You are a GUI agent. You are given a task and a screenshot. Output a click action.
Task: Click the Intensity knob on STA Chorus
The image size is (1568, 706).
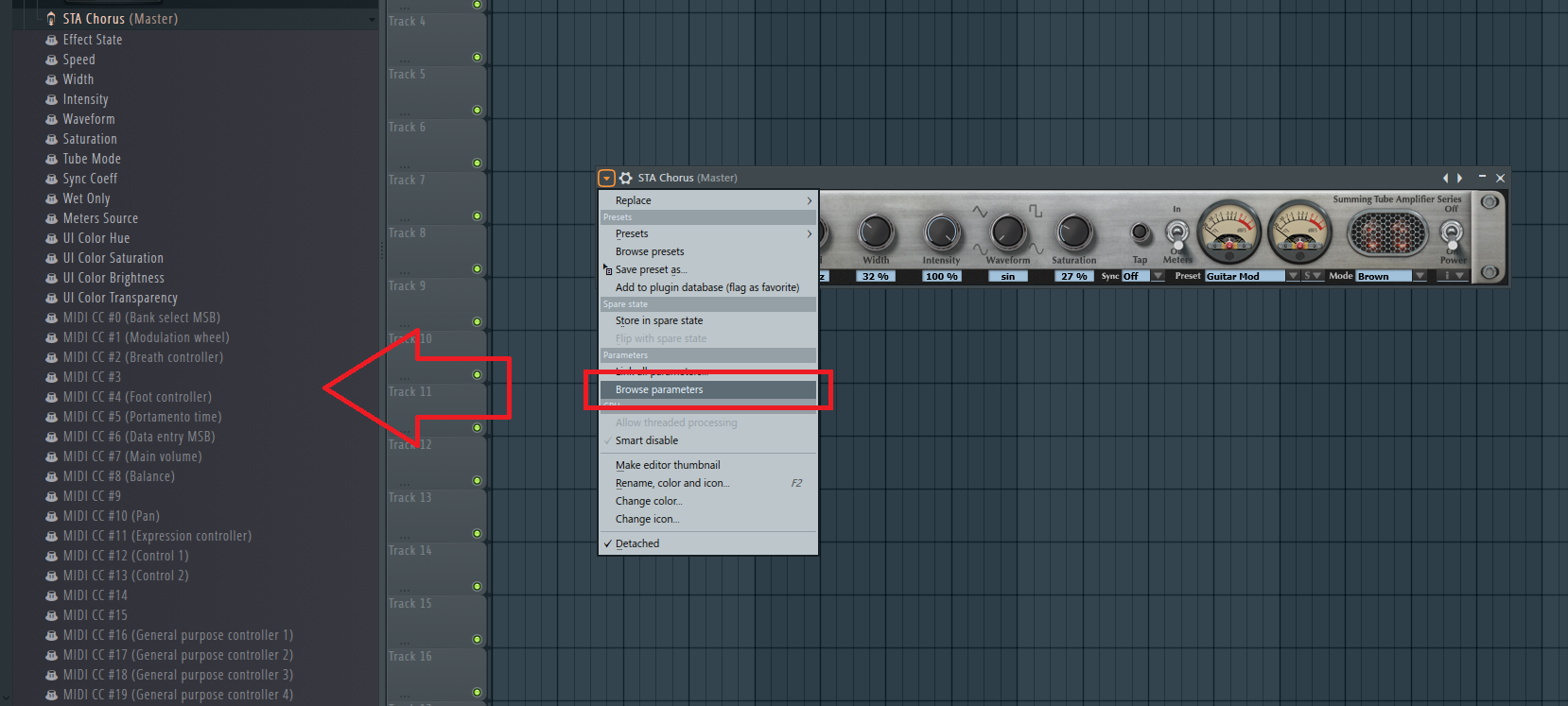[942, 232]
